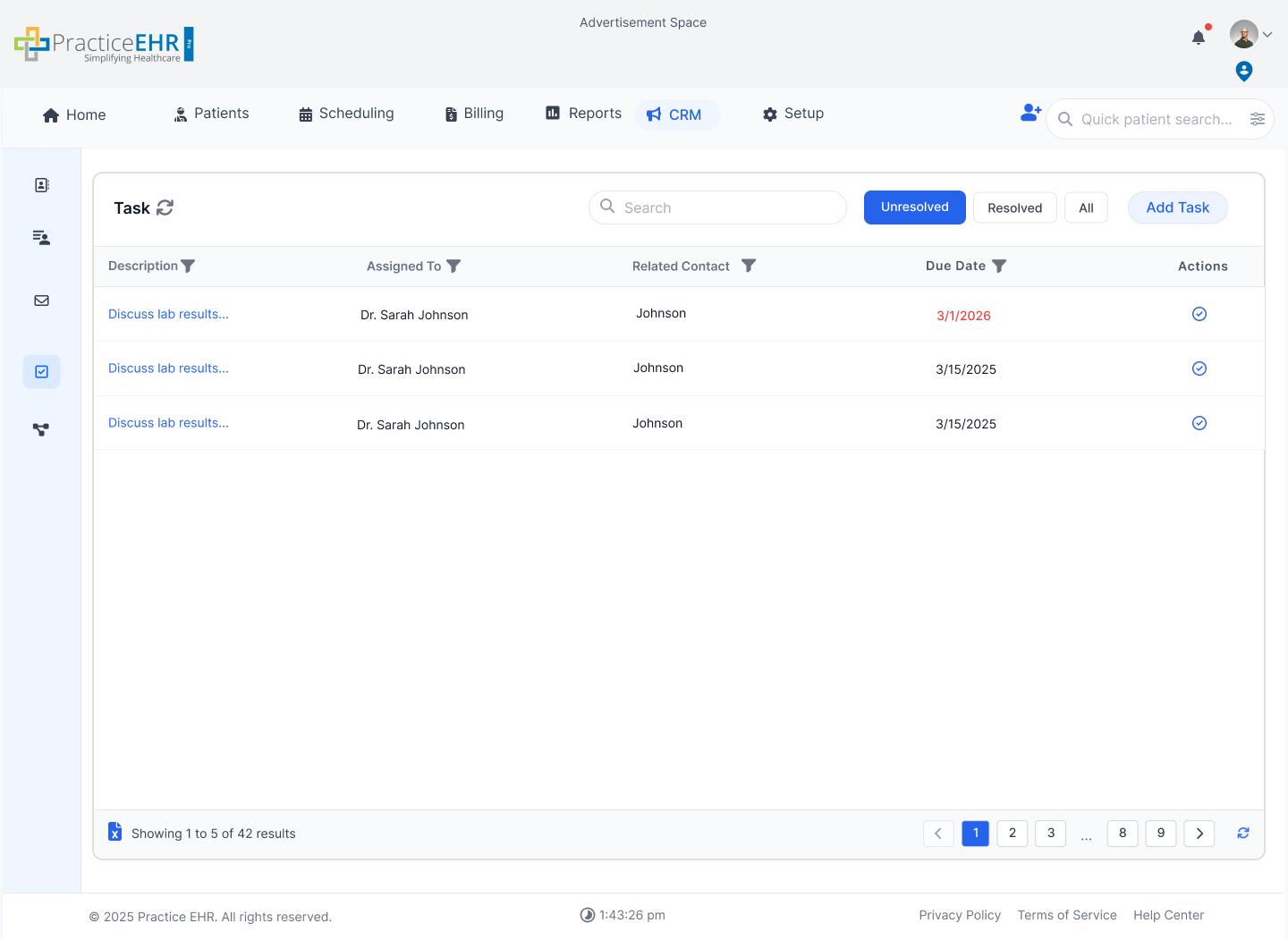Click the notification bell with red badge

tap(1199, 38)
